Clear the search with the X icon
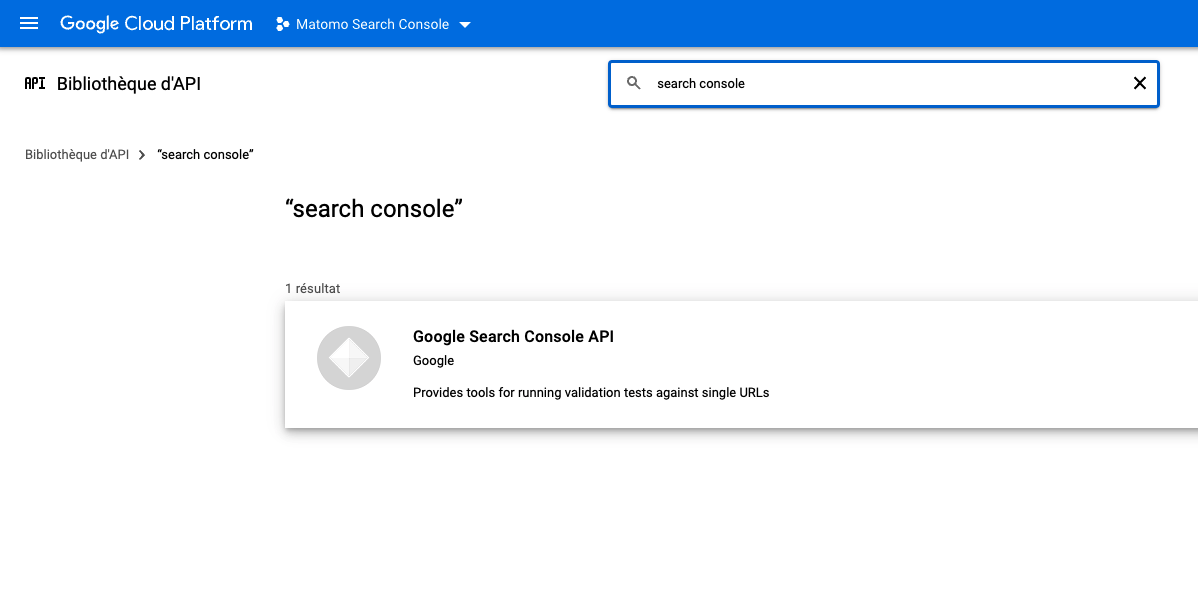 (x=1139, y=83)
